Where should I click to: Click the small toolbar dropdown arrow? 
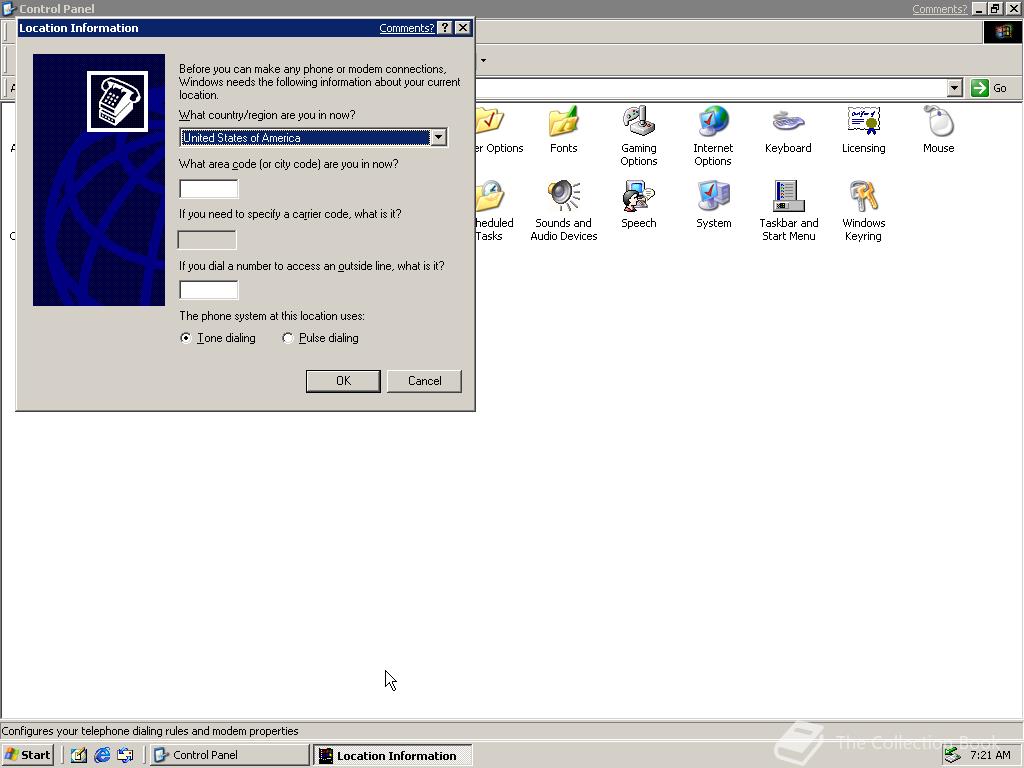click(483, 61)
